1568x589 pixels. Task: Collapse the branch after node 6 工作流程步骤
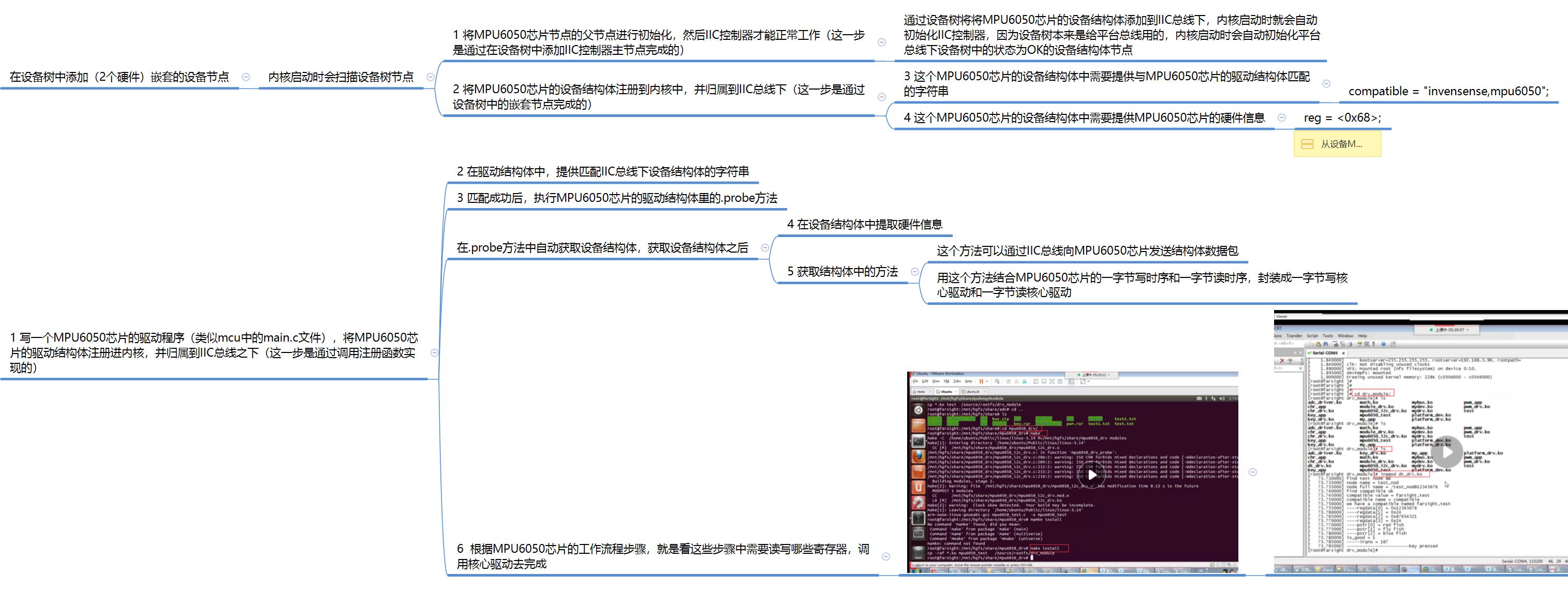coord(885,556)
